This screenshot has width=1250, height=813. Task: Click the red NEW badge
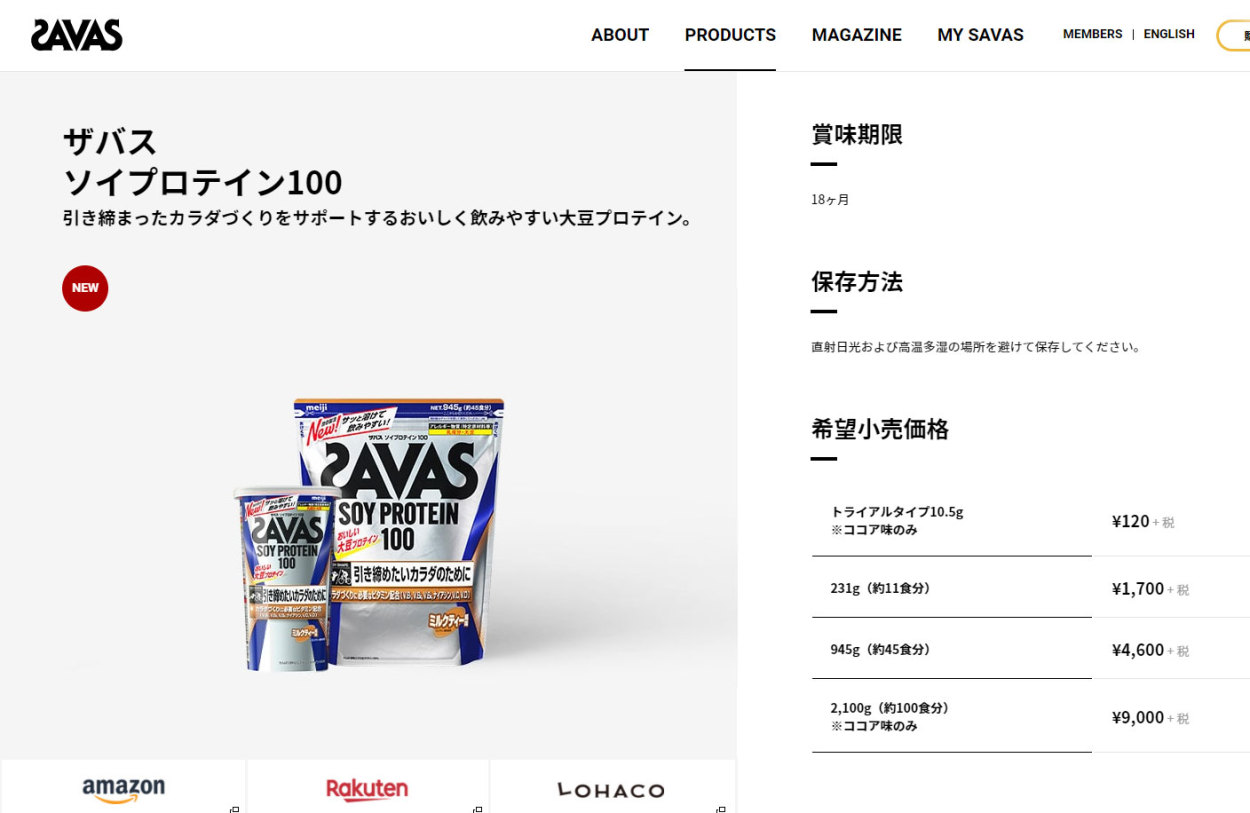point(85,288)
